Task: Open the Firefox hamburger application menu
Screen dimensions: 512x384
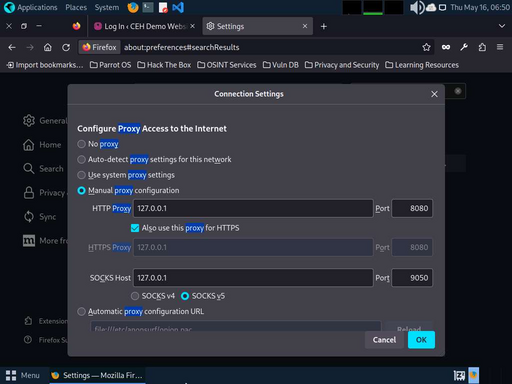Action: click(x=500, y=47)
